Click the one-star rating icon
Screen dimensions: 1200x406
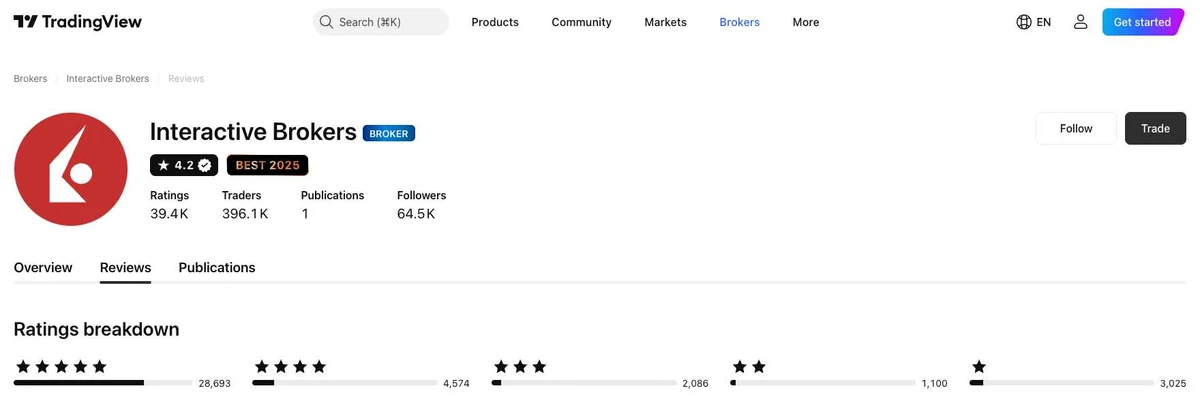979,367
